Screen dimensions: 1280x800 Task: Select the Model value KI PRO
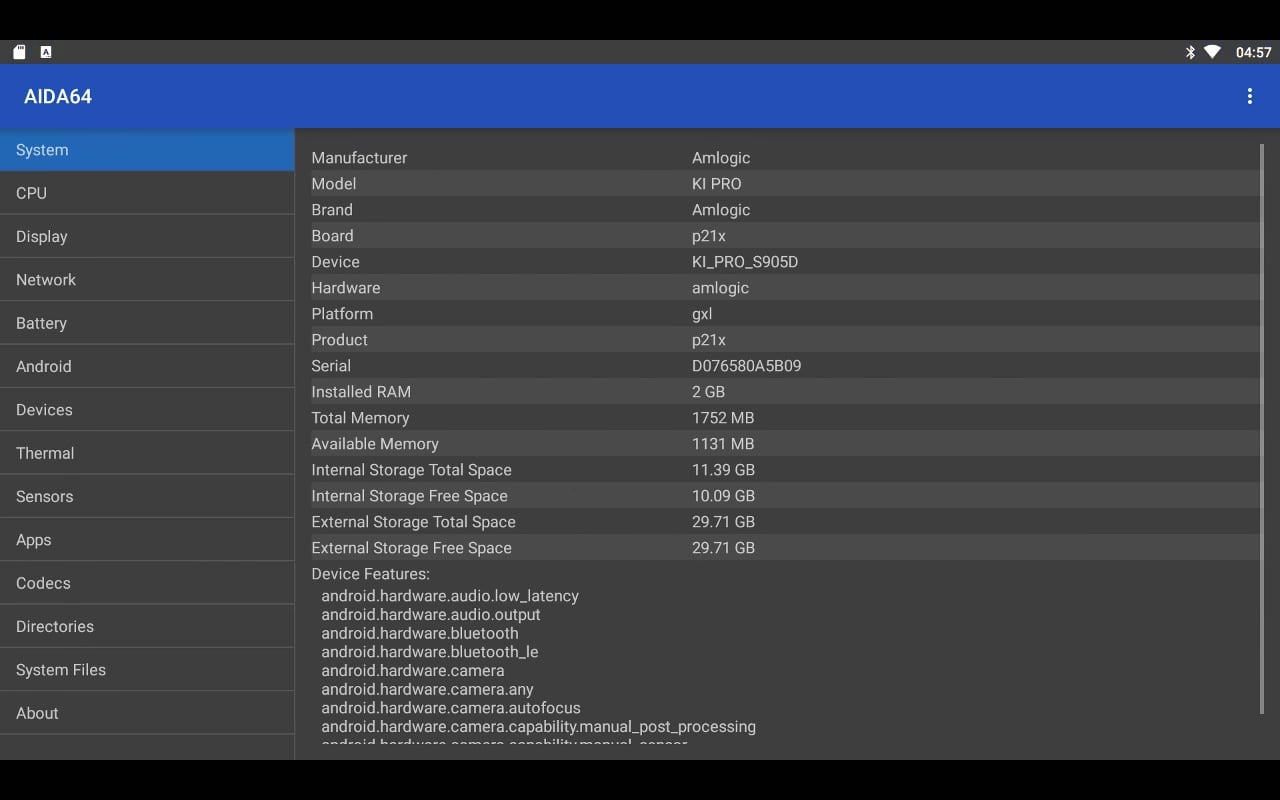[x=717, y=184]
